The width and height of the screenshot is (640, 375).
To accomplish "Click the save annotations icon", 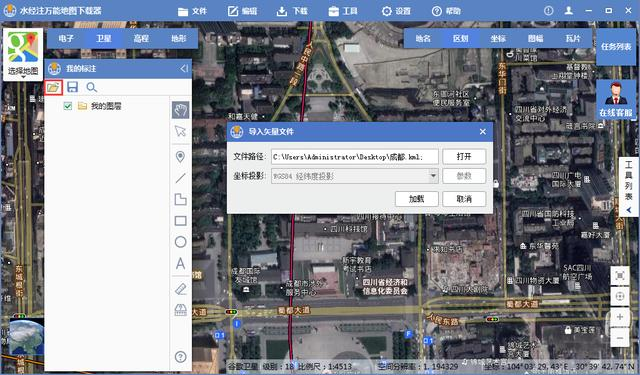I will point(73,87).
